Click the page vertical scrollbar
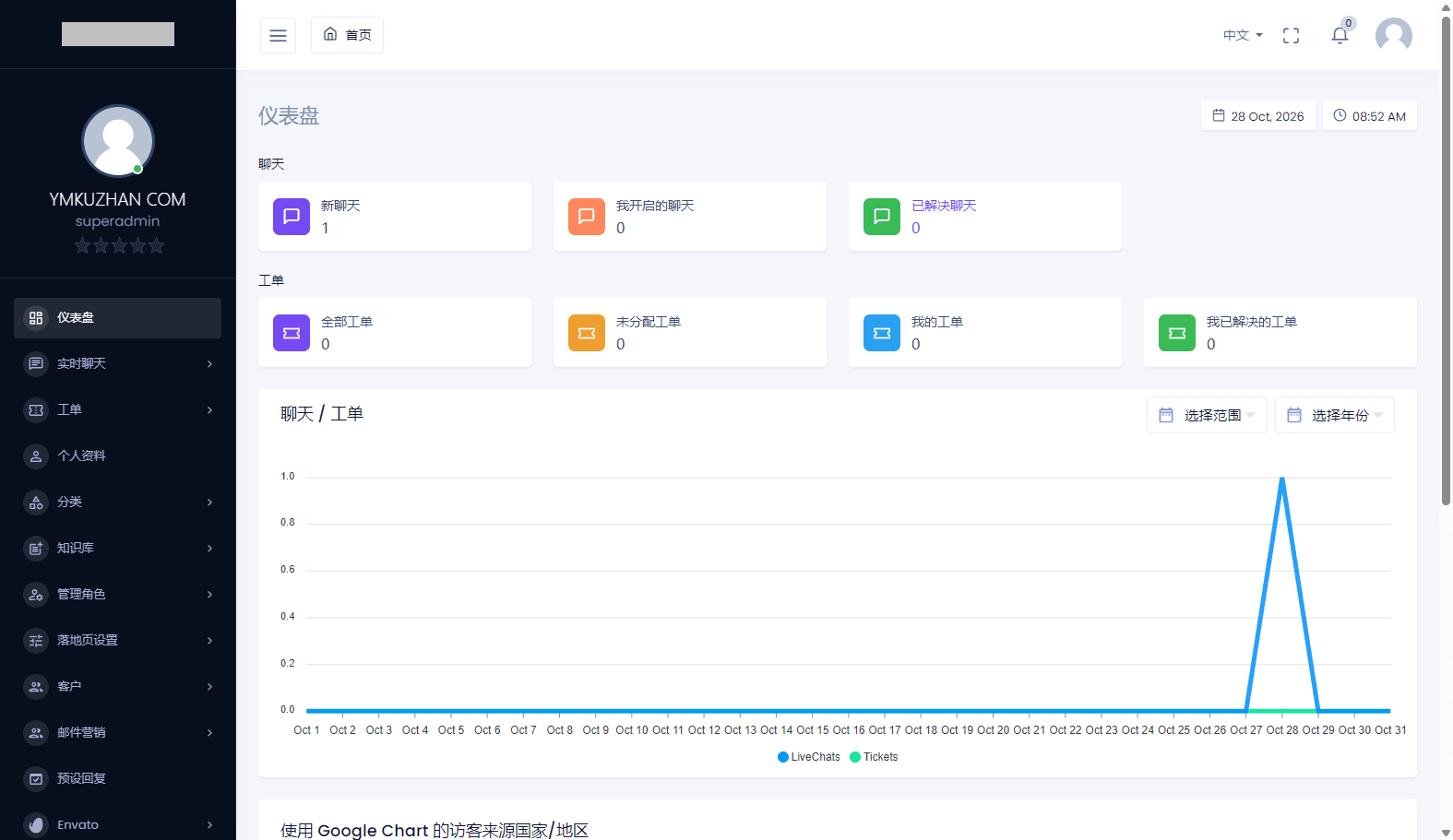Screen dimensions: 1453x840 click(1446, 261)
